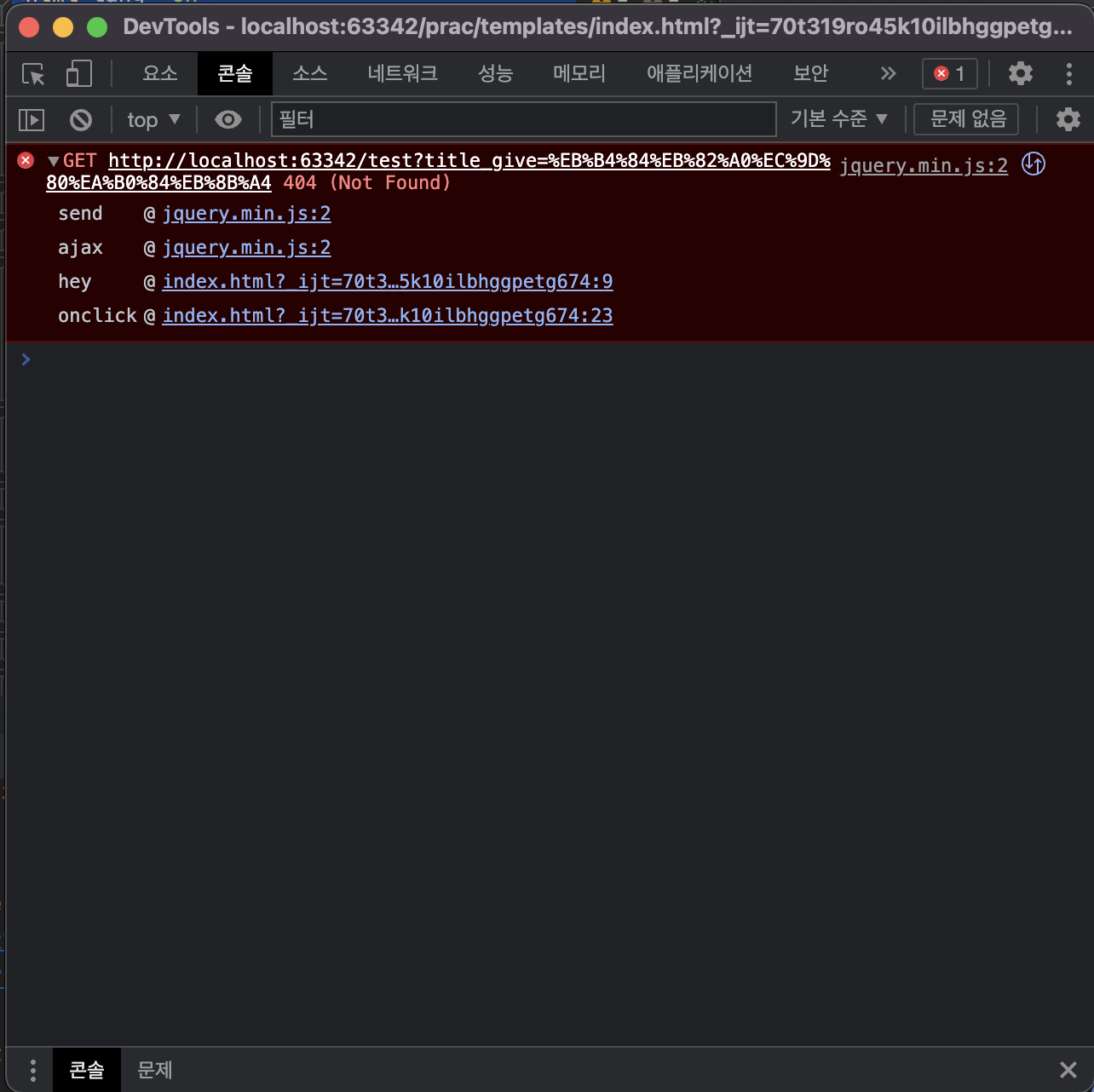Open jquery.min.js:2 link in the ajax row

[x=246, y=248]
